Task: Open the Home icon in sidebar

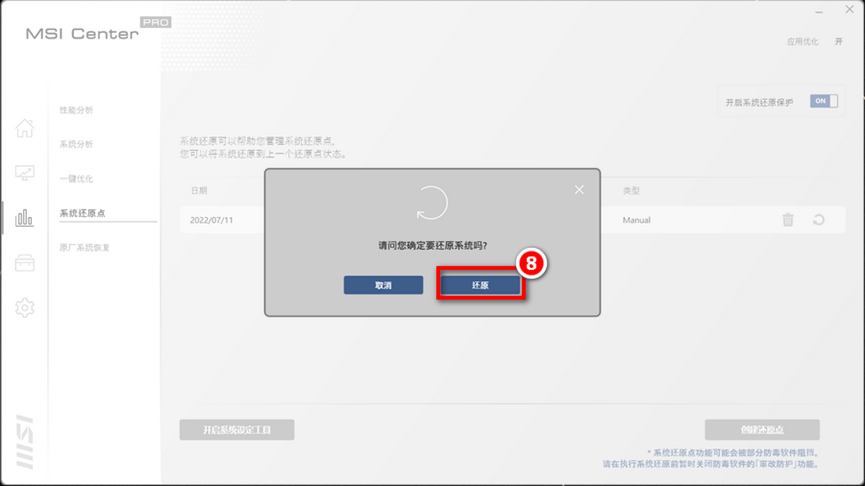Action: [25, 128]
